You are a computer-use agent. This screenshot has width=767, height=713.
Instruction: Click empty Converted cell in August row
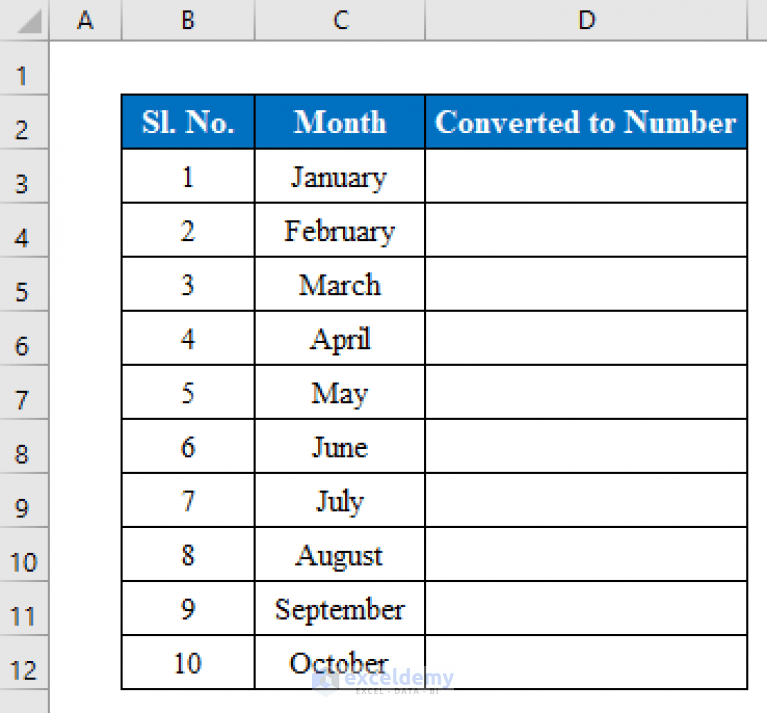[x=586, y=554]
